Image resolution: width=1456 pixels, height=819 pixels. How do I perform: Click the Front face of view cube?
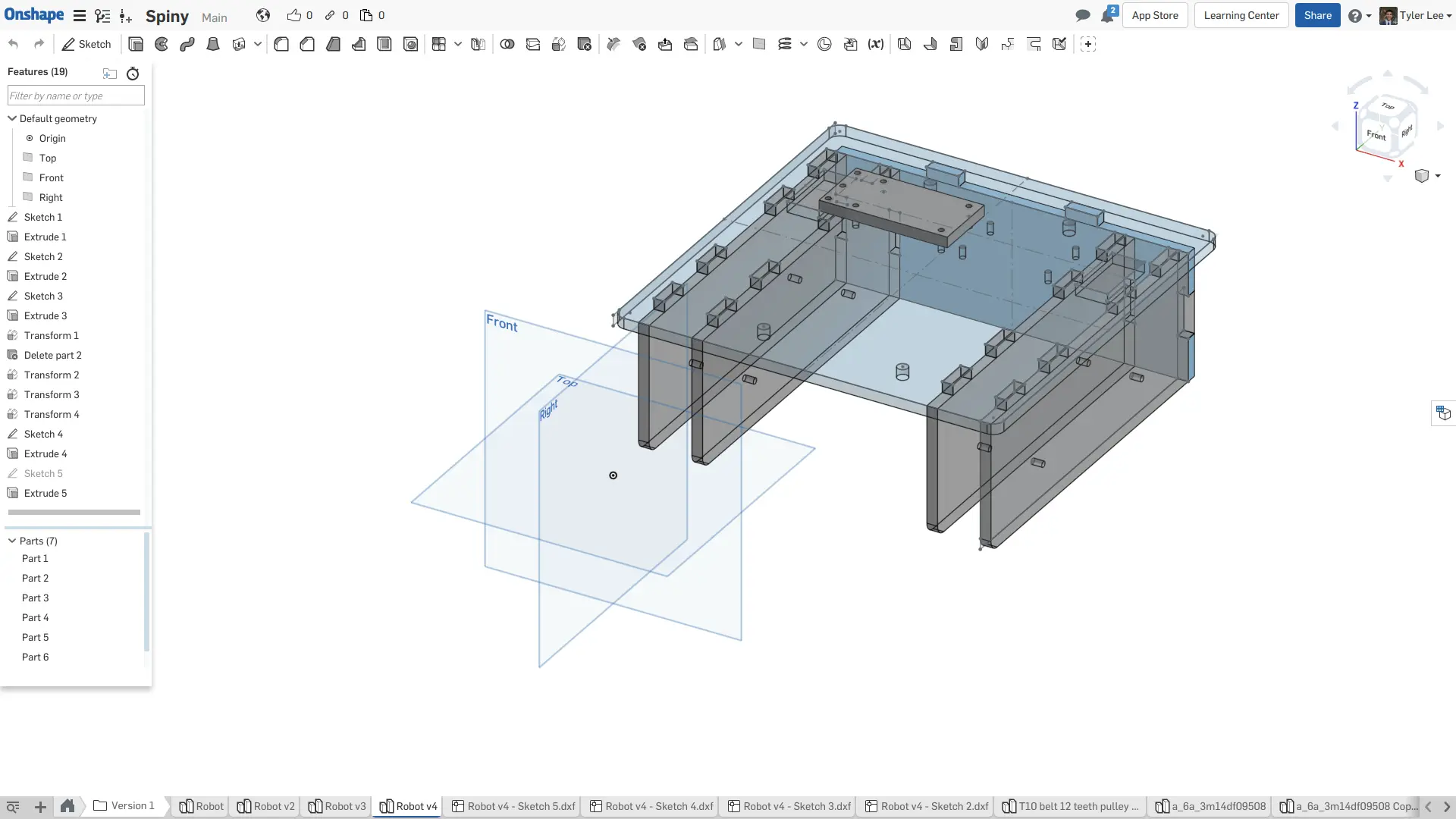(x=1376, y=135)
